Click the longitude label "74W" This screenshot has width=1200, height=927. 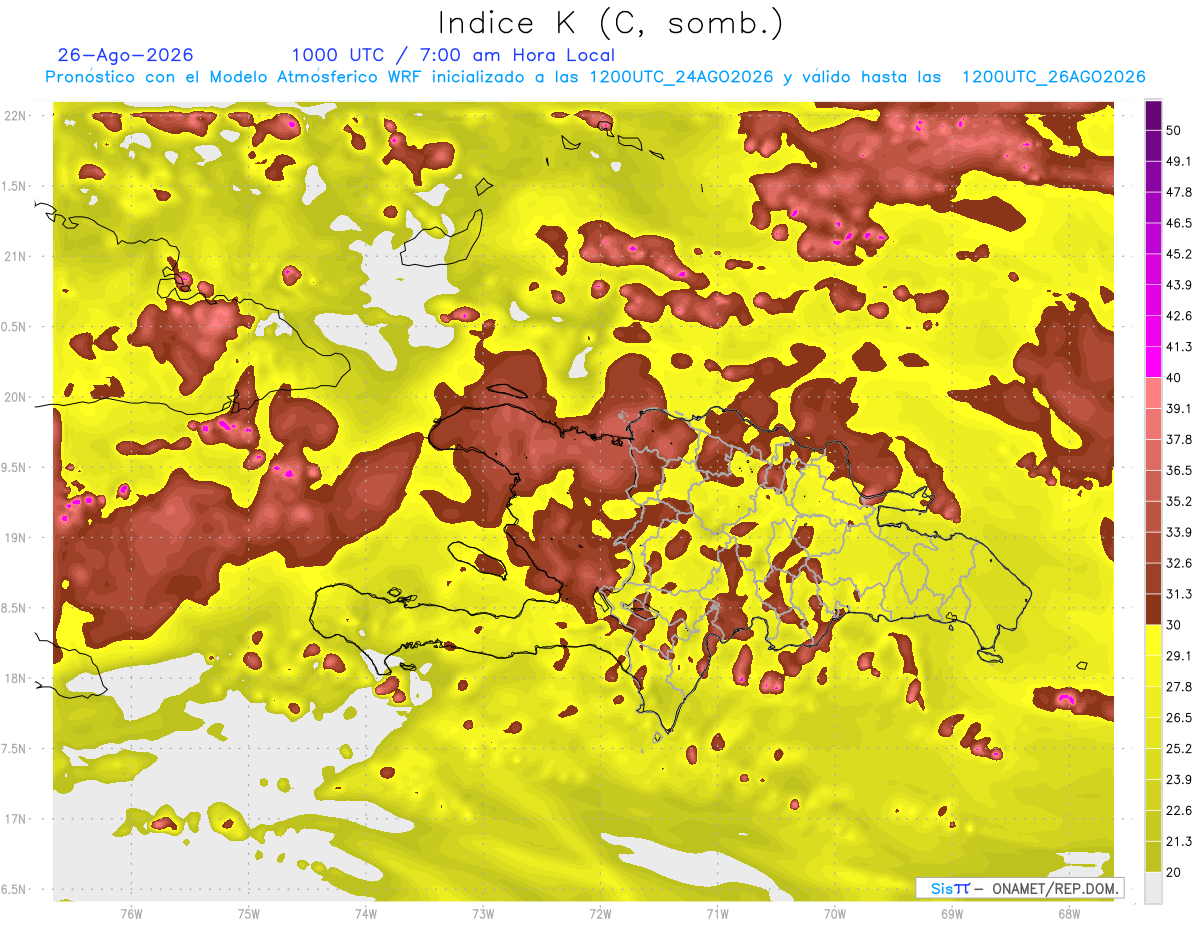click(365, 914)
